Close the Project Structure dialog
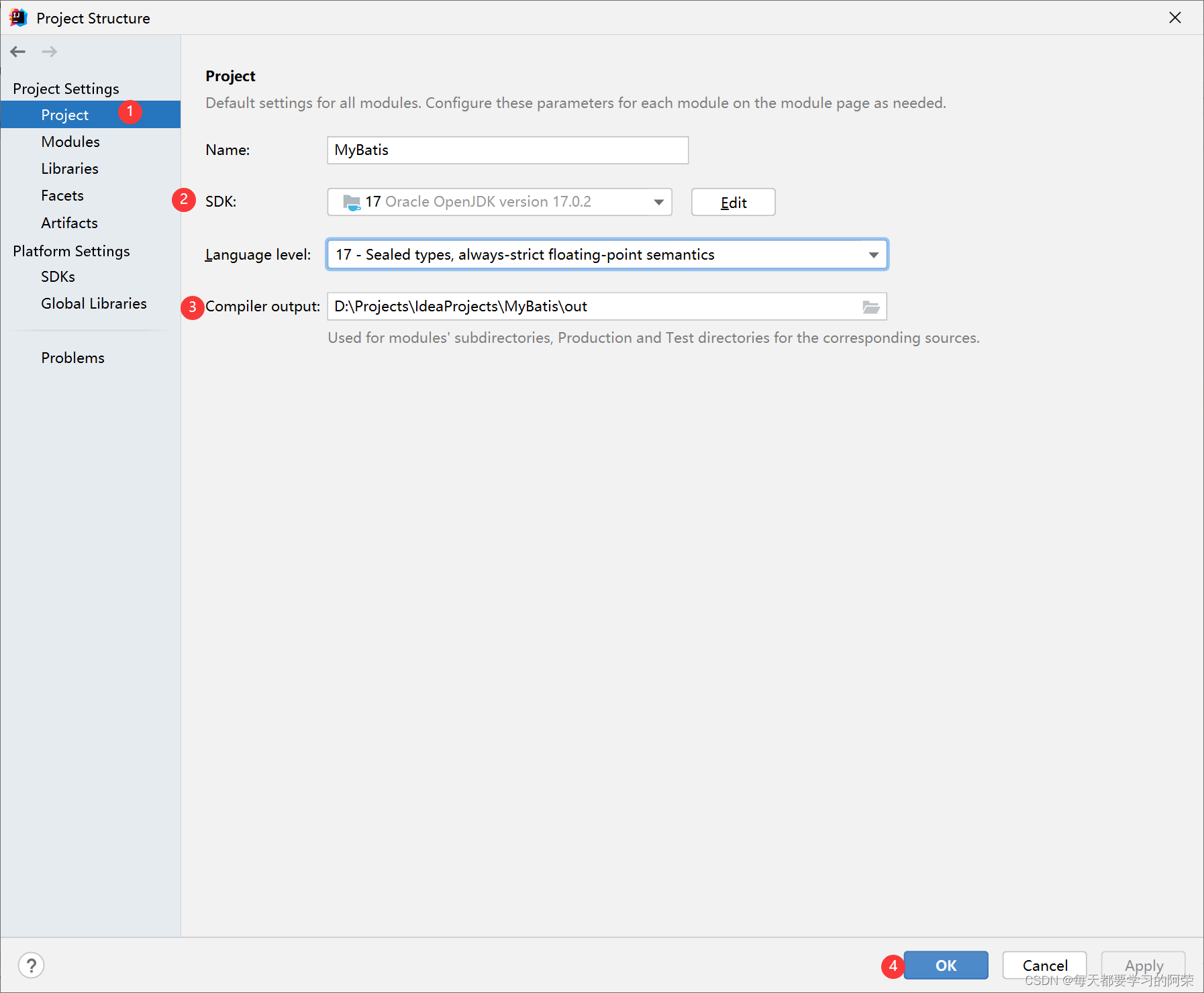The height and width of the screenshot is (993, 1204). [x=1175, y=18]
